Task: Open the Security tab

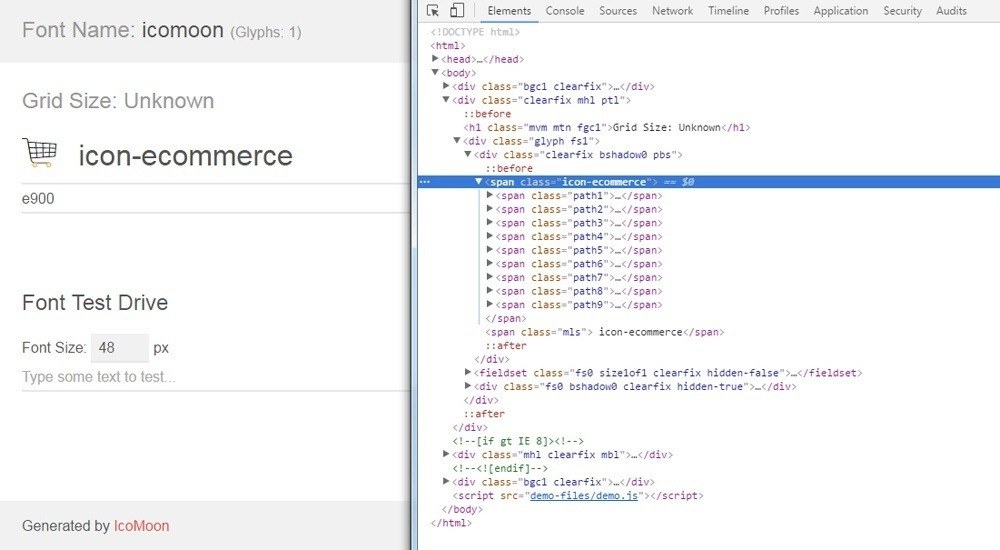Action: (x=902, y=11)
